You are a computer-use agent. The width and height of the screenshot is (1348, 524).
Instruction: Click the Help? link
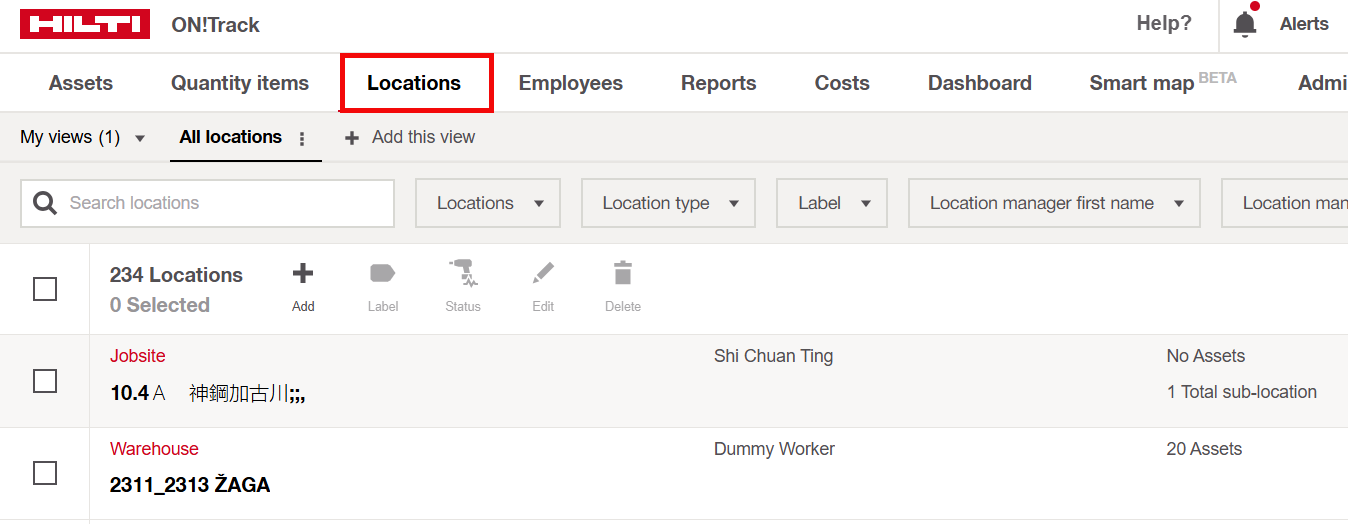pyautogui.click(x=1164, y=24)
